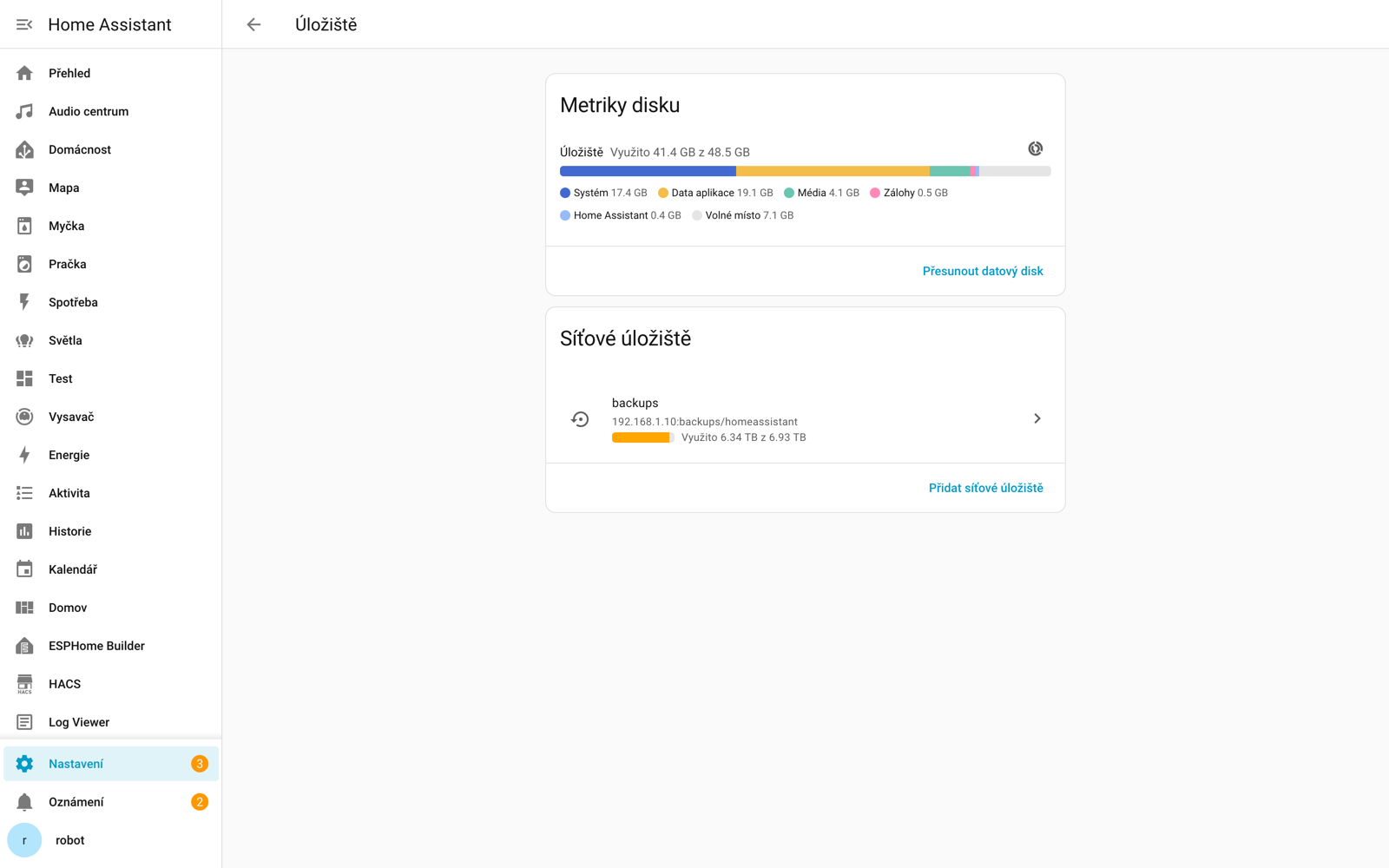Image resolution: width=1389 pixels, height=868 pixels.
Task: Open the ESPHome Builder panel
Action: [x=111, y=646]
